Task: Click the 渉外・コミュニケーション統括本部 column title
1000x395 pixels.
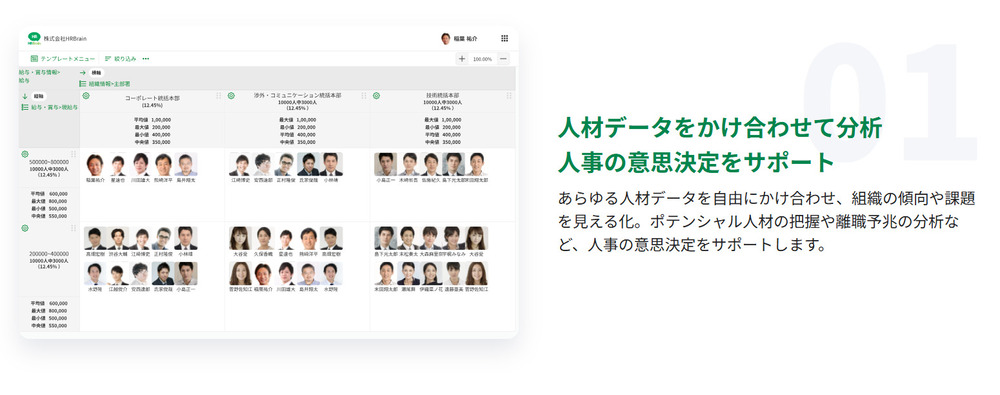Action: 297,95
